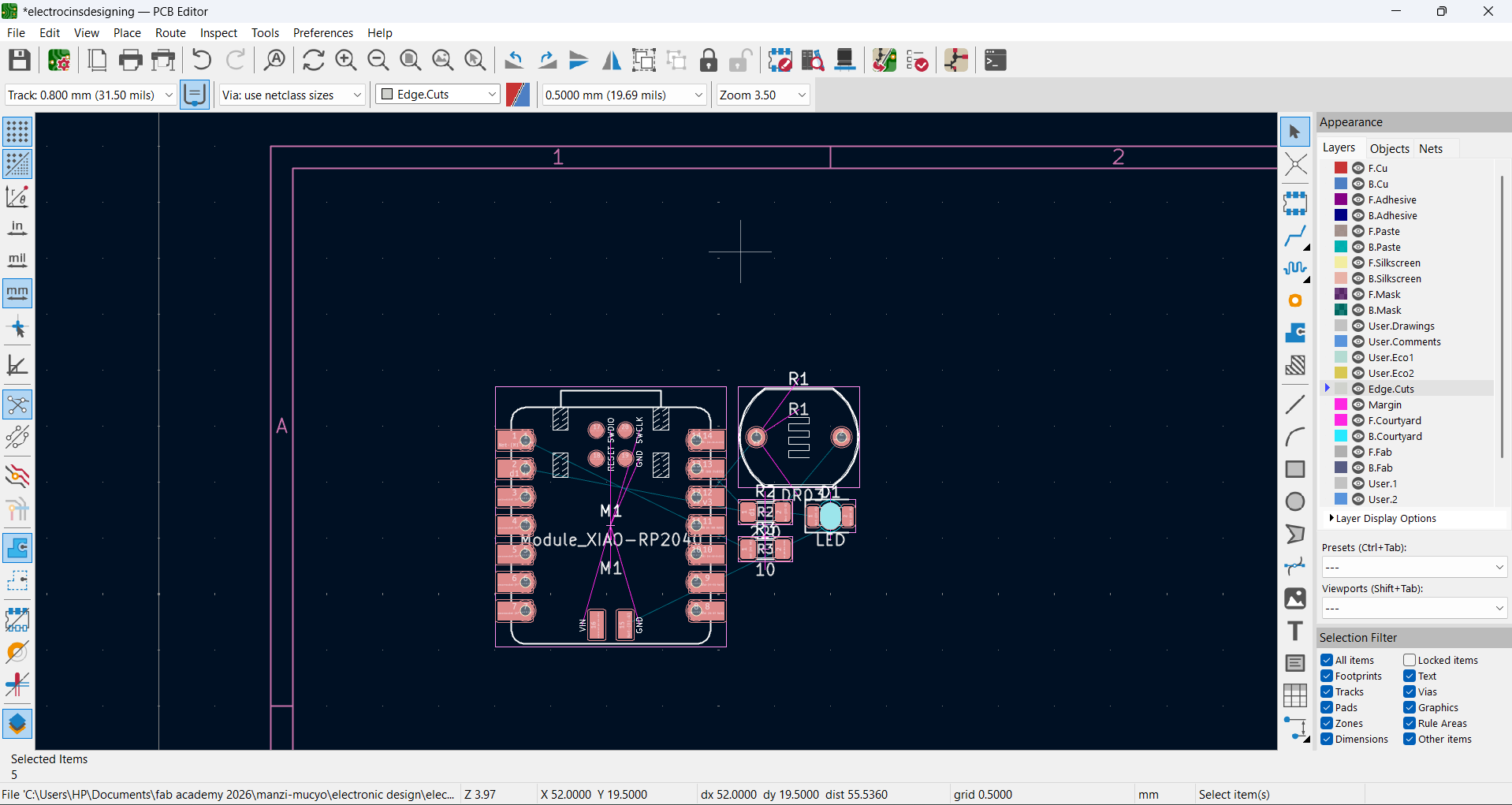Open the Design Rules Checker icon

click(917, 61)
